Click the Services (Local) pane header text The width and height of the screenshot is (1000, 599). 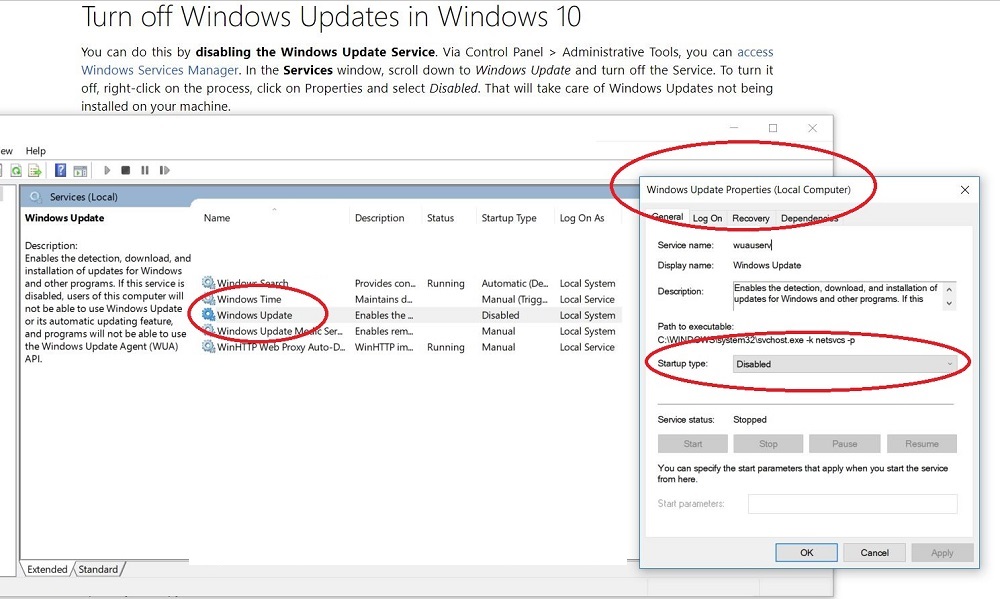[x=84, y=197]
